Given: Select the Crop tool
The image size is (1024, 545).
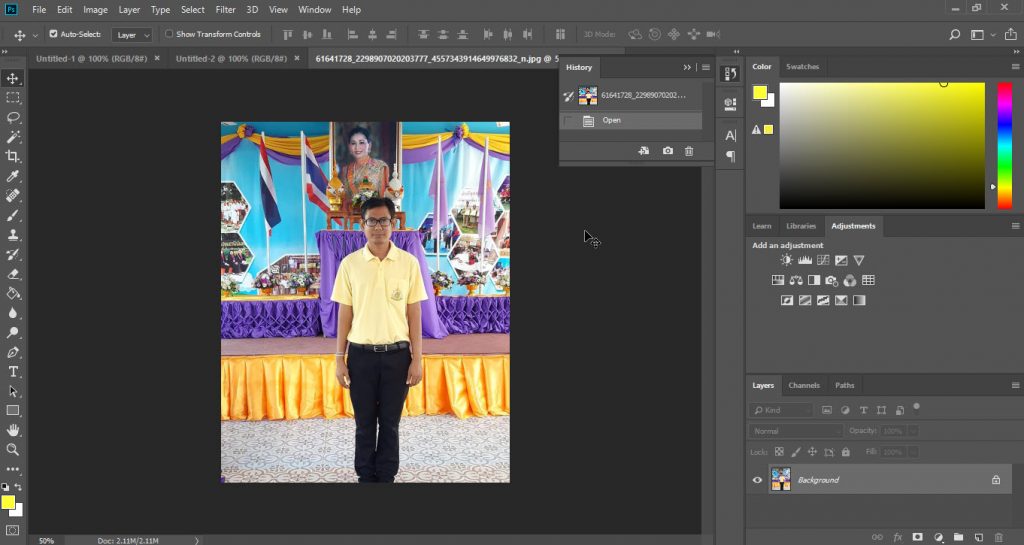Looking at the screenshot, I should 13,156.
